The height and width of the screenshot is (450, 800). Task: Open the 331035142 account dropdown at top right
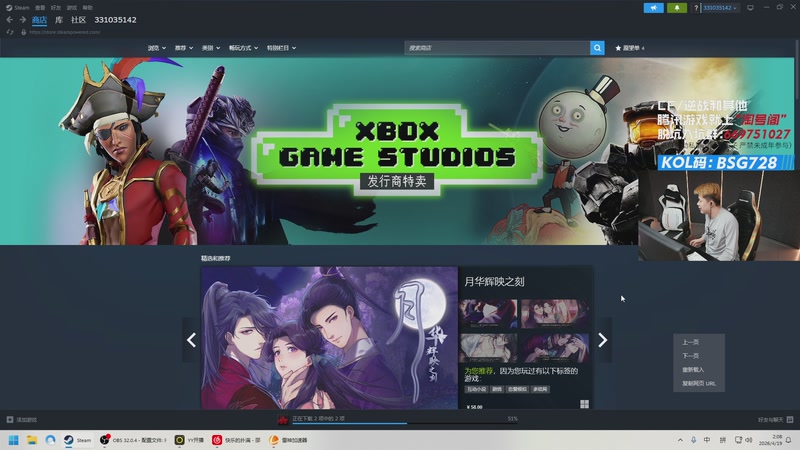pyautogui.click(x=719, y=8)
